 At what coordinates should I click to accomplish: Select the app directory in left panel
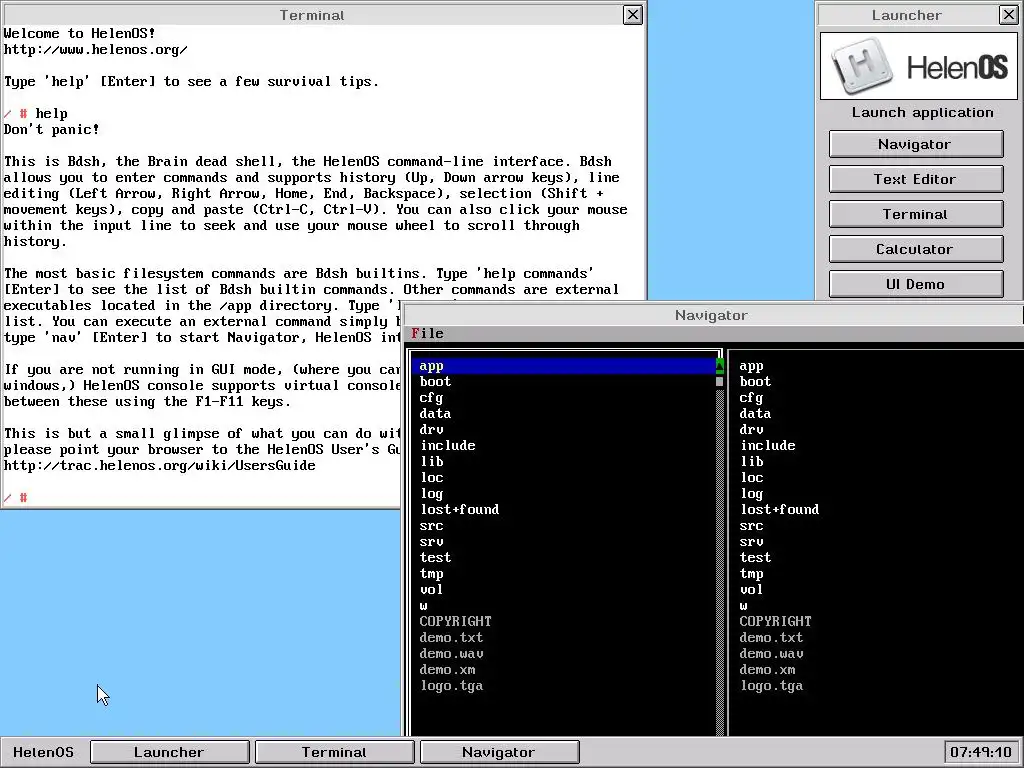pyautogui.click(x=564, y=366)
